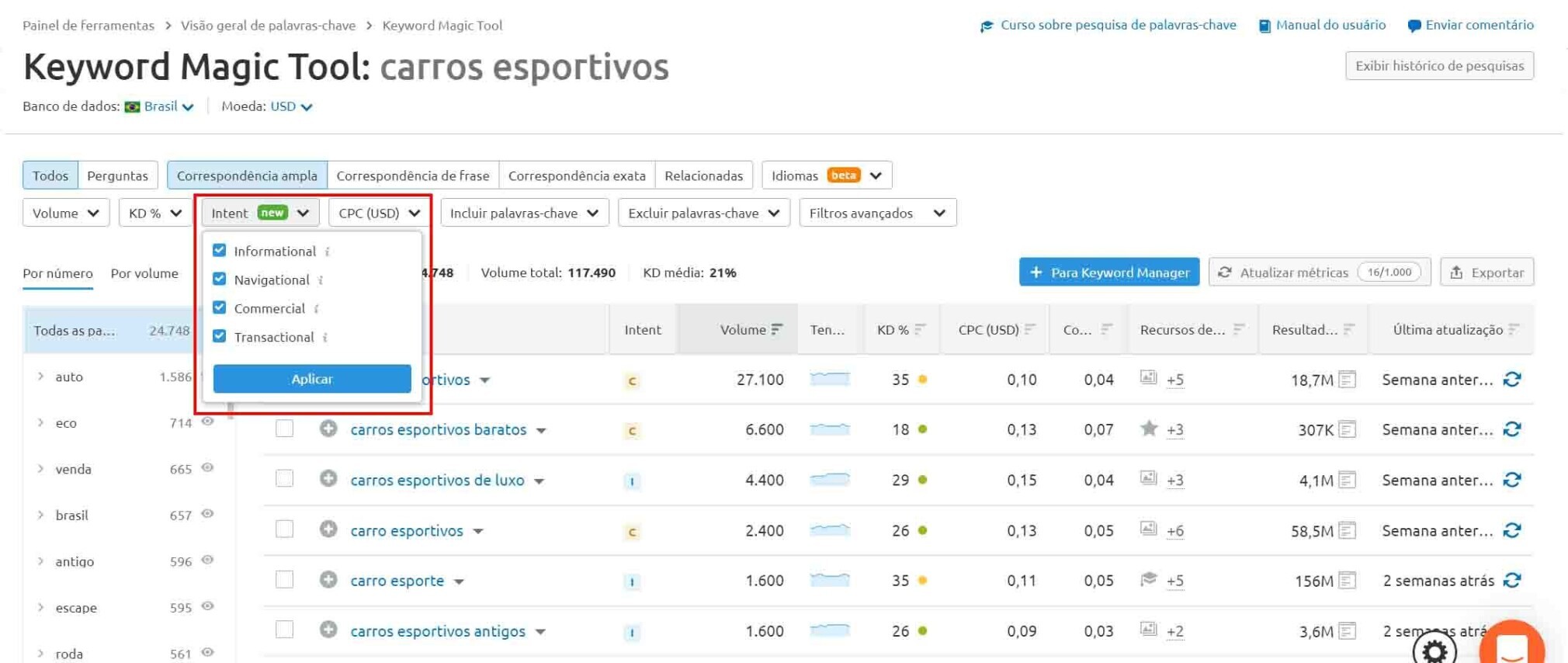Add carro esporte with plus icon

328,580
